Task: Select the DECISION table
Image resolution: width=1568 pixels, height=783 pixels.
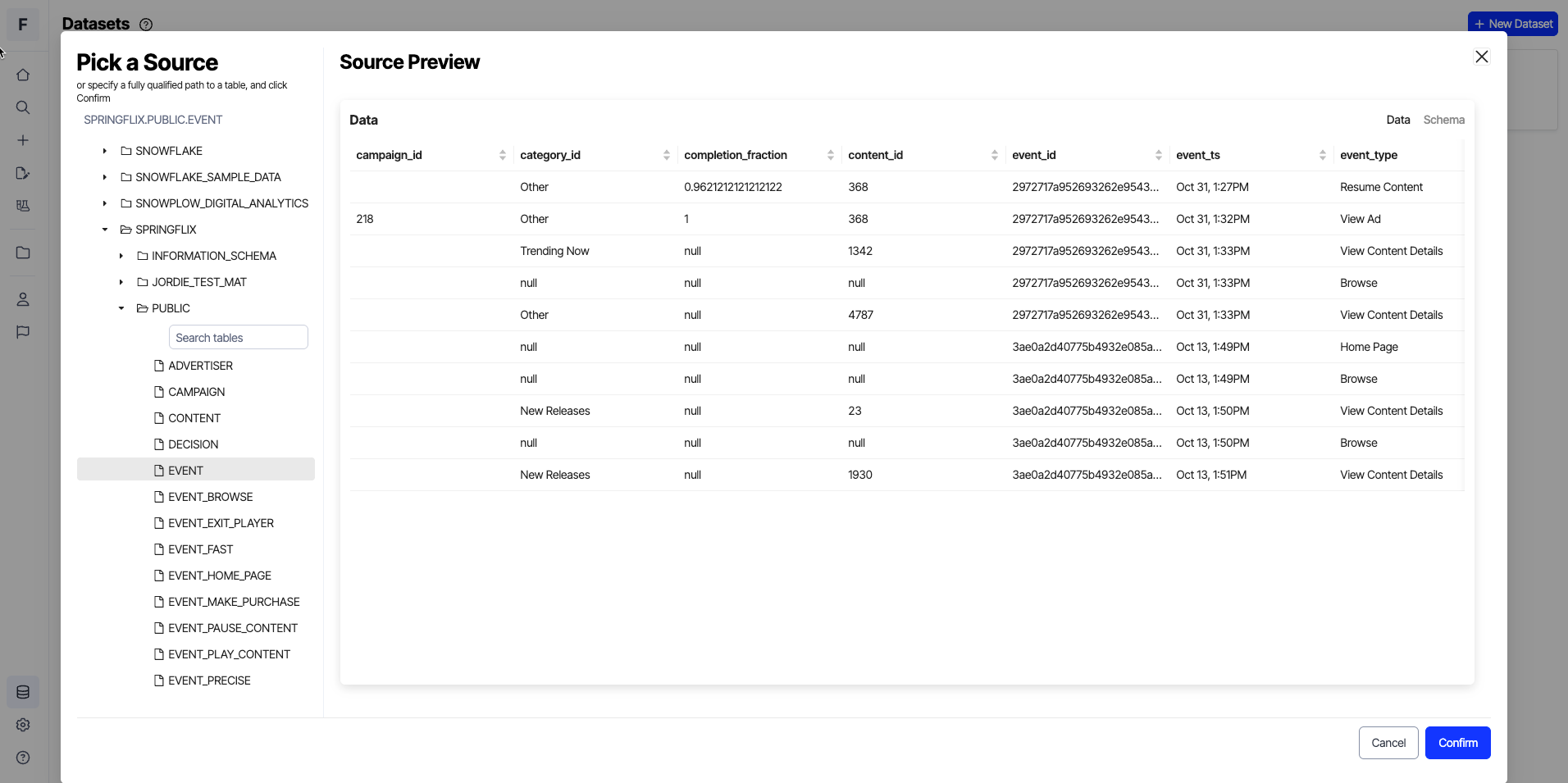Action: 195,444
